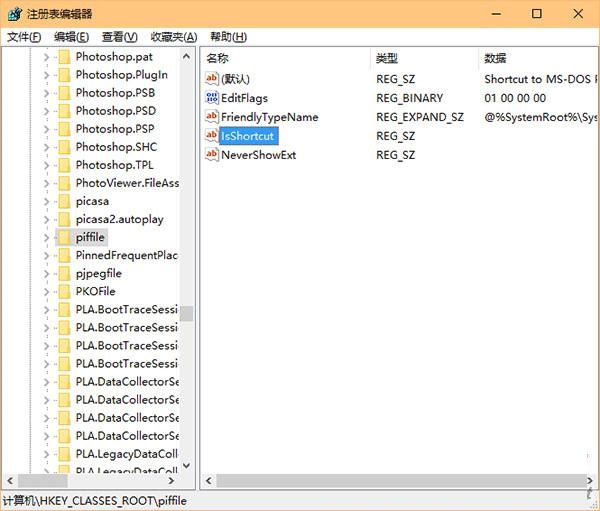Image resolution: width=600 pixels, height=511 pixels.
Task: Open the 文件(F) menu
Action: click(24, 37)
